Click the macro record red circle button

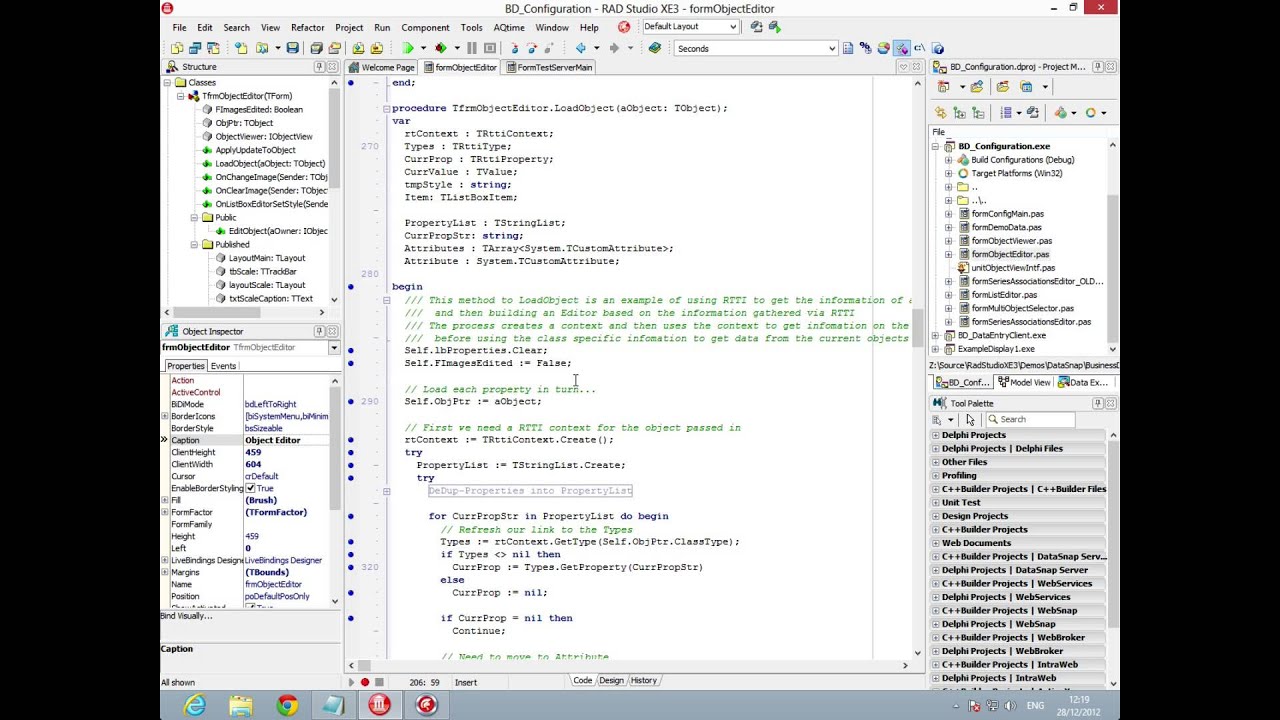[365, 682]
